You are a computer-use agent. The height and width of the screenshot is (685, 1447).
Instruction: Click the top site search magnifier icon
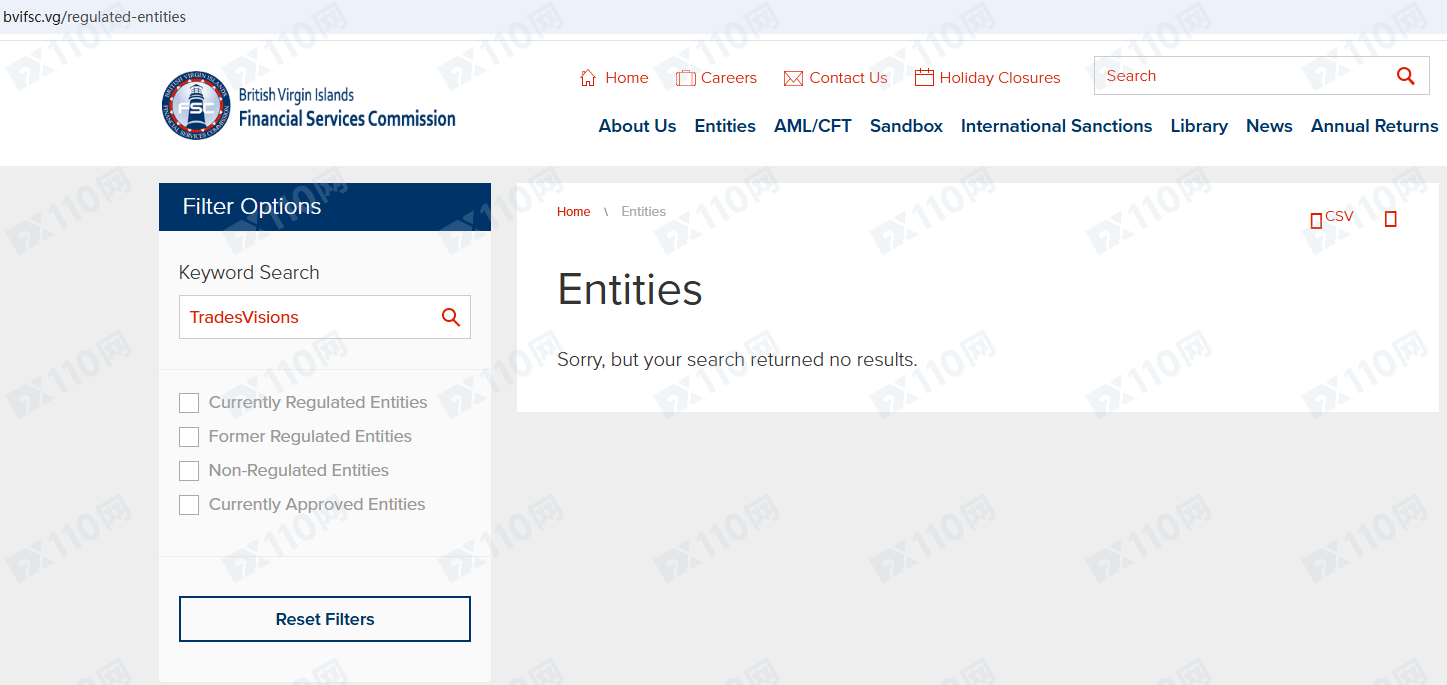1405,76
